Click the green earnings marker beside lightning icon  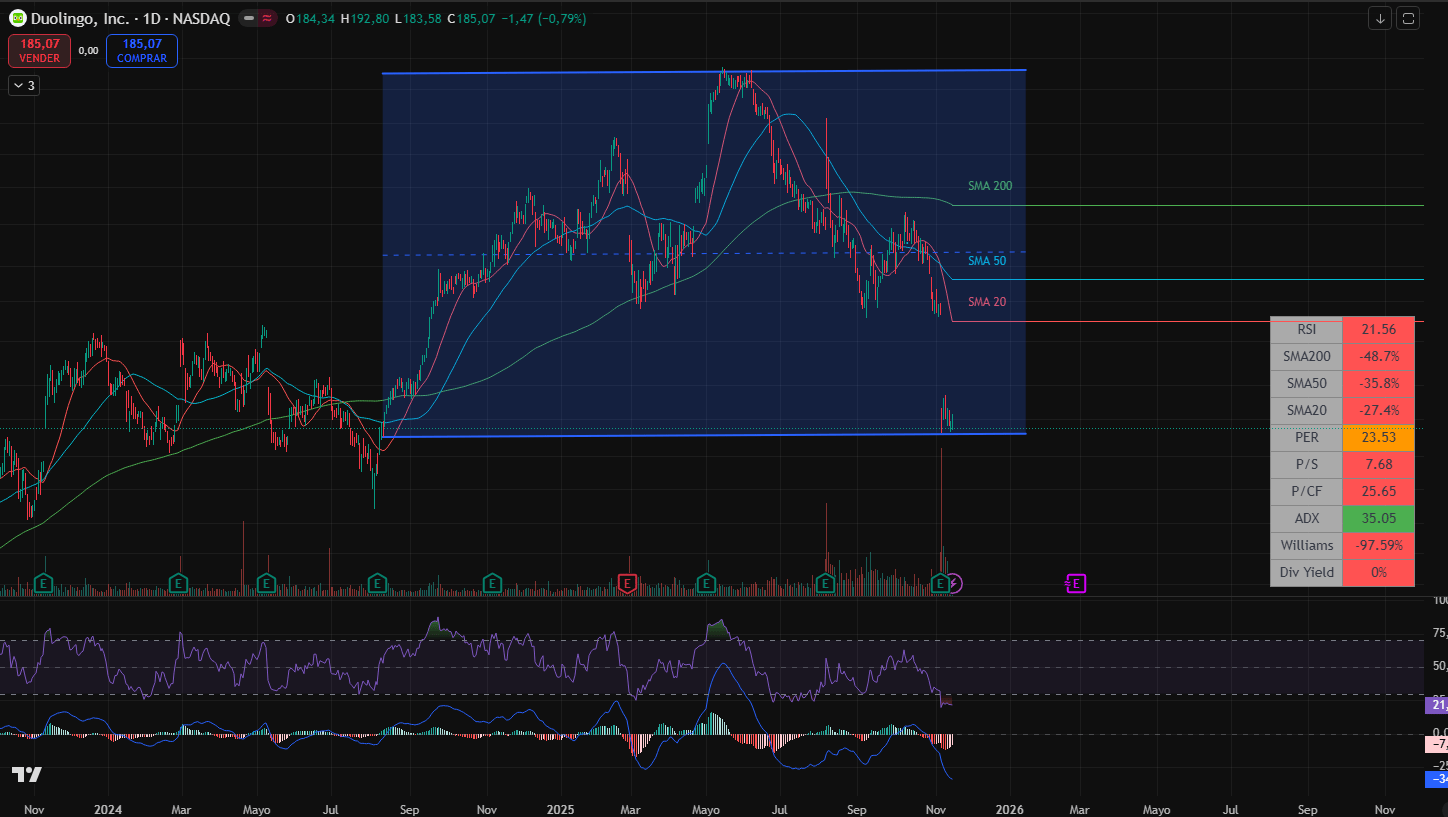tap(940, 583)
